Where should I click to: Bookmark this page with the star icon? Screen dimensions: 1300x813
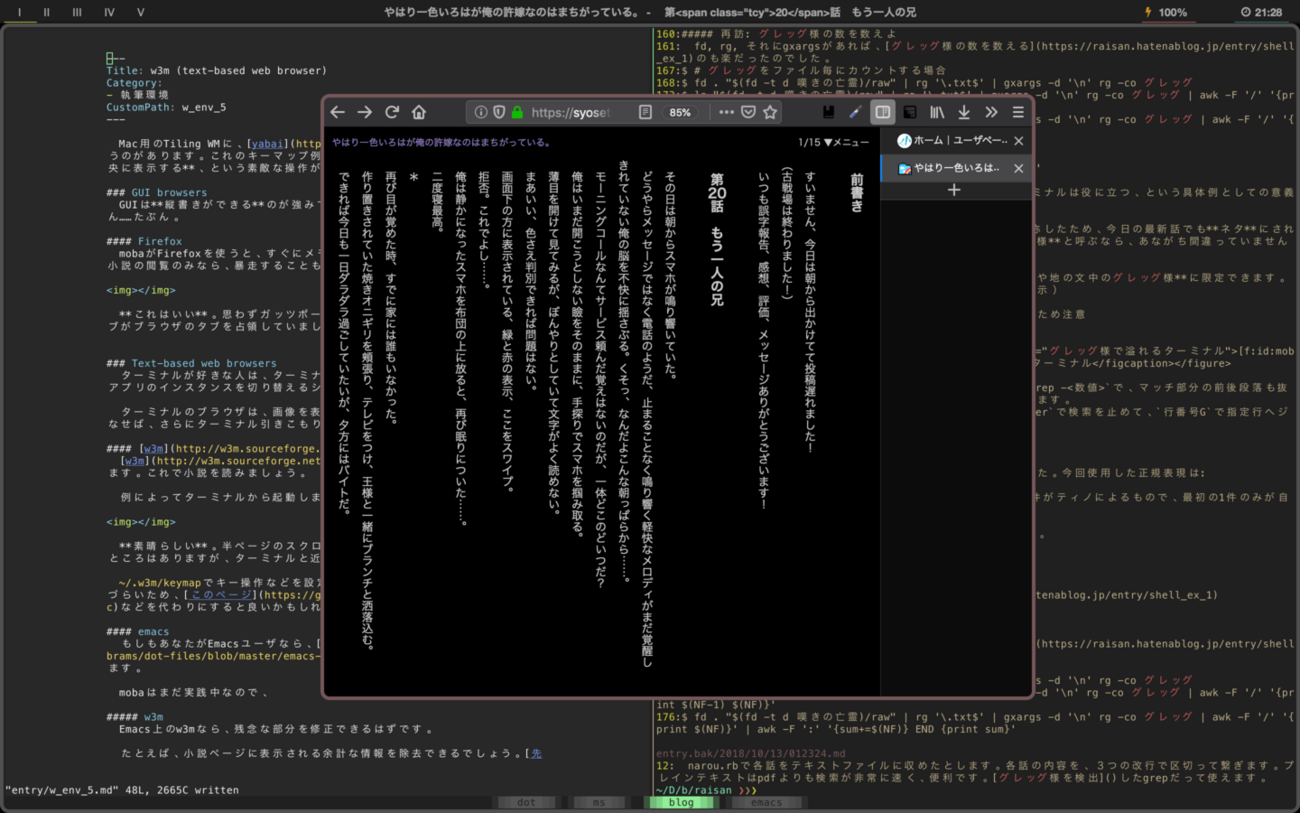(x=770, y=113)
